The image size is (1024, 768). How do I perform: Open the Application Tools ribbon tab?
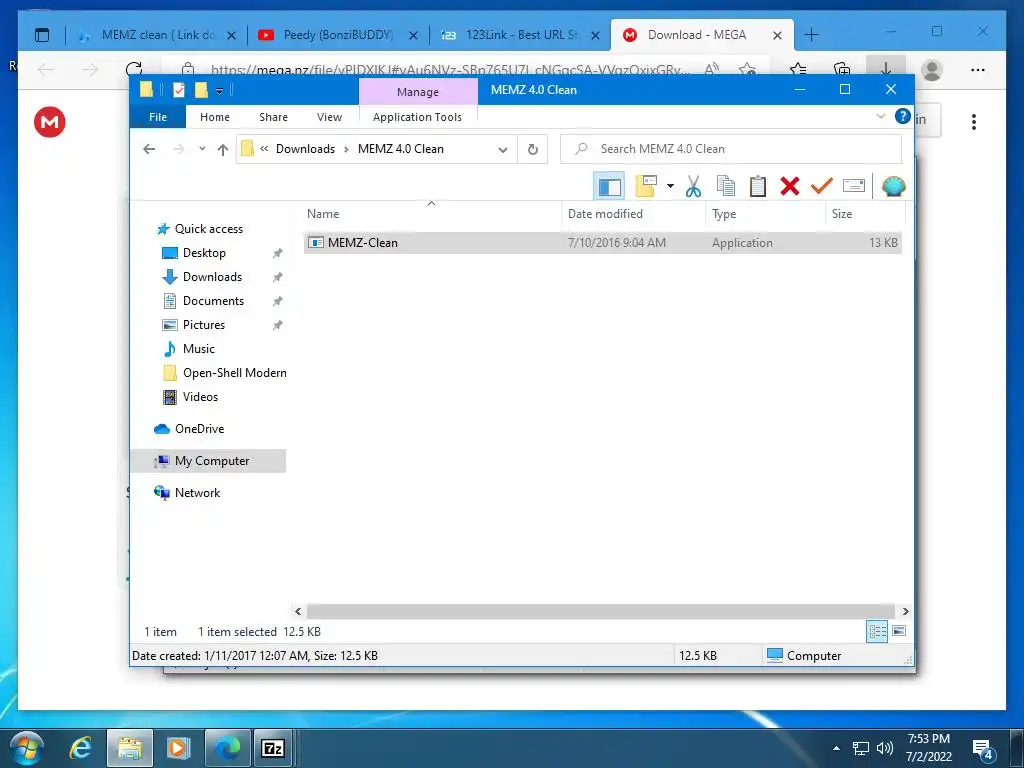(417, 117)
